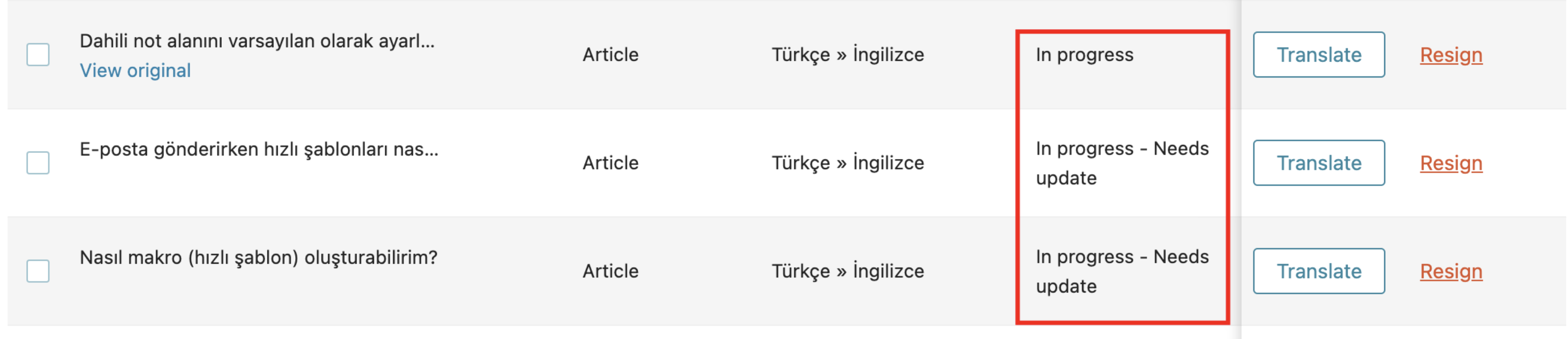Screen dimensions: 1568x339
Task: Resign from the 'Nasıl makro' translation job
Action: click(x=1451, y=271)
